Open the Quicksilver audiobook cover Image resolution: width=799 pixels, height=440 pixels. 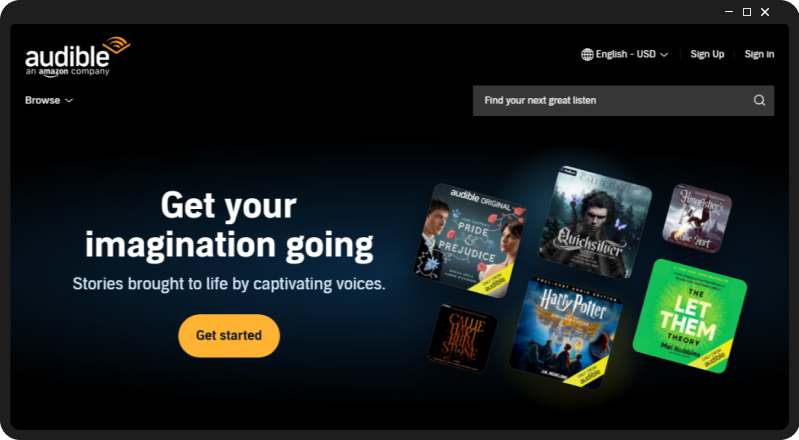tap(595, 222)
